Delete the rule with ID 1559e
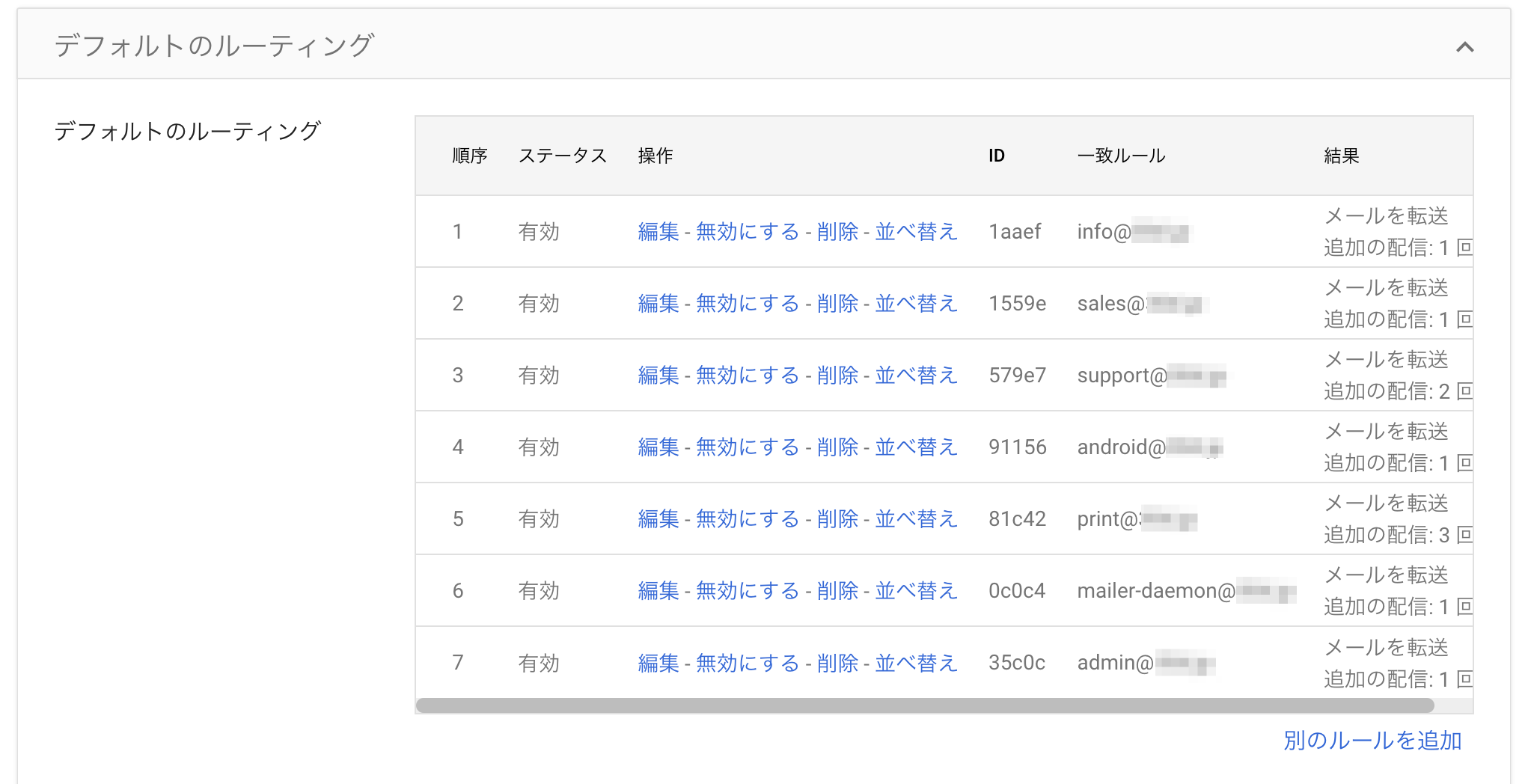 [838, 304]
